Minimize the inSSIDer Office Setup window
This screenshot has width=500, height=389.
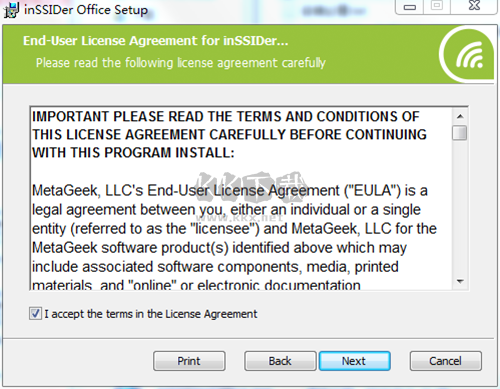(x=410, y=7)
